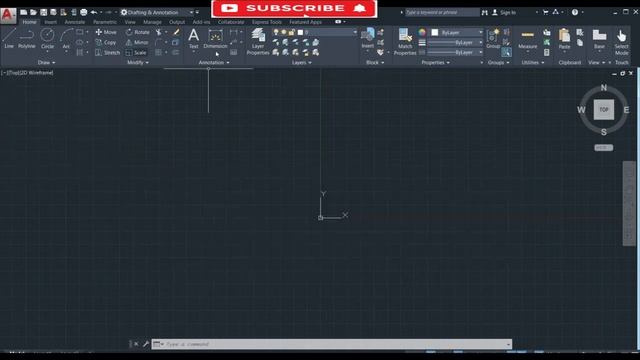Click the Cut clipboard icon
The image size is (640, 360).
580,32
